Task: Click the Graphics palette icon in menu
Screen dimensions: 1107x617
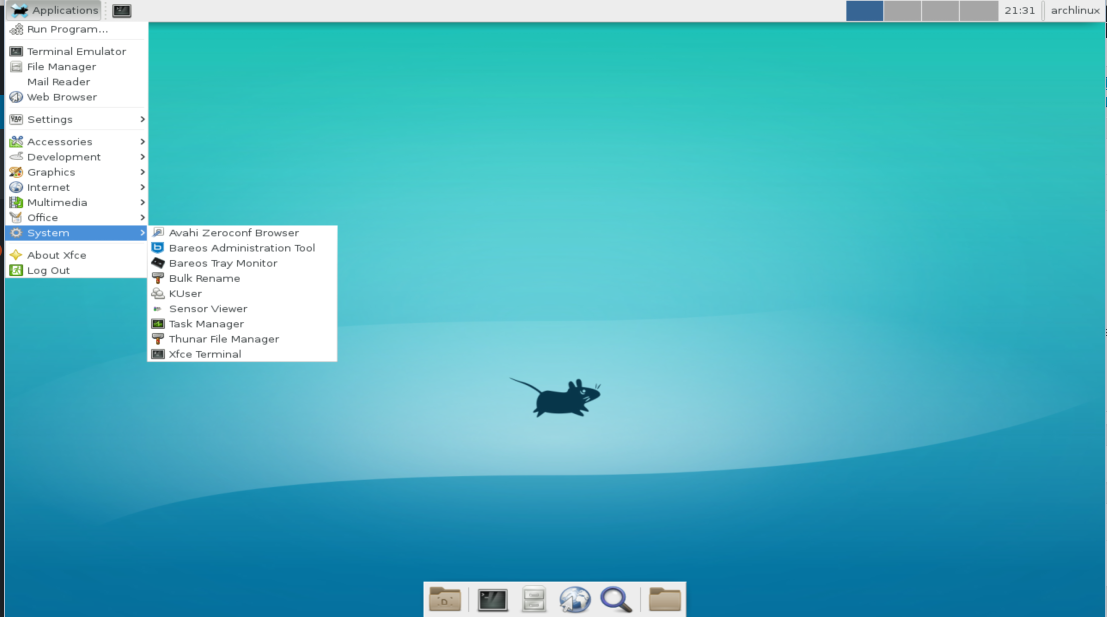Action: pos(16,172)
